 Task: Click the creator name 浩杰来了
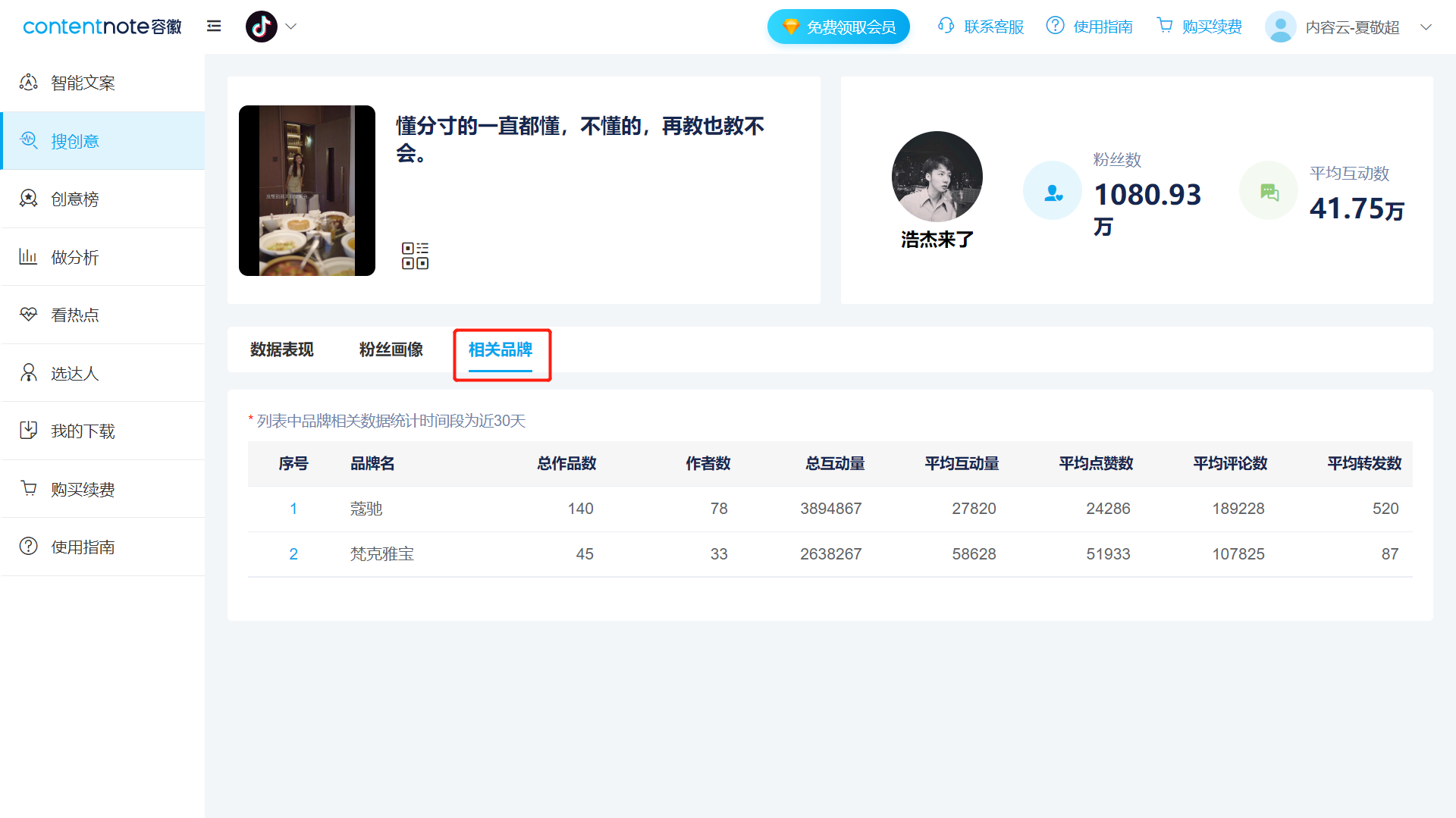click(937, 240)
